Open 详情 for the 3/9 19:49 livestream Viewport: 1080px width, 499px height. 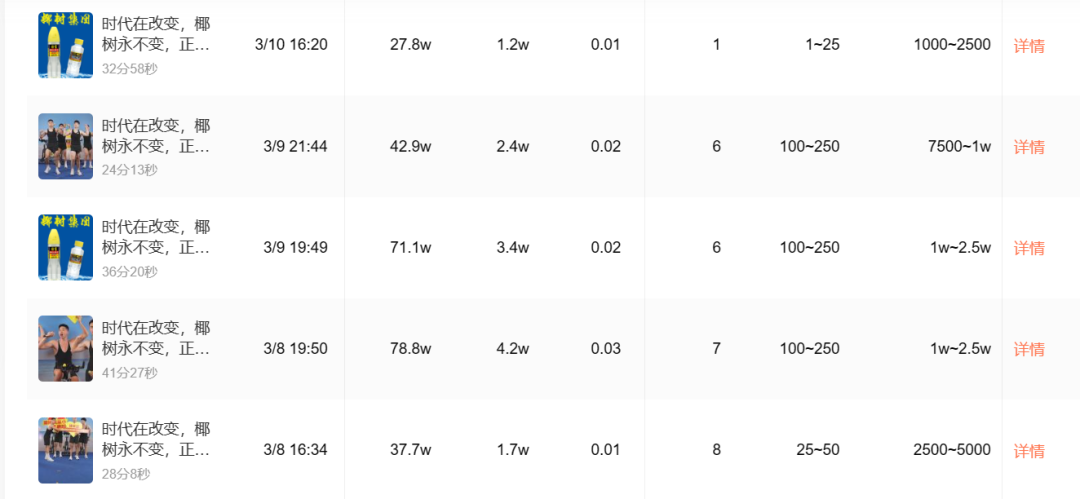(x=1029, y=248)
